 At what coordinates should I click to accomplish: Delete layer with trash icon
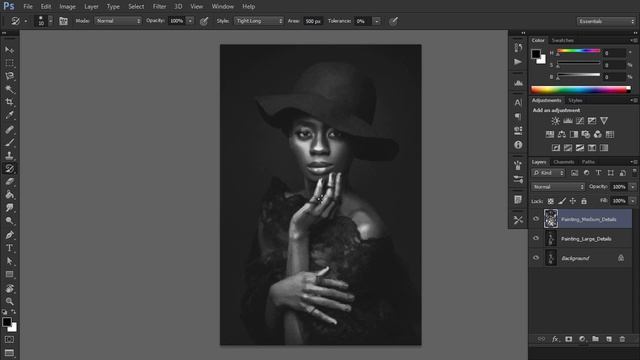tap(622, 339)
